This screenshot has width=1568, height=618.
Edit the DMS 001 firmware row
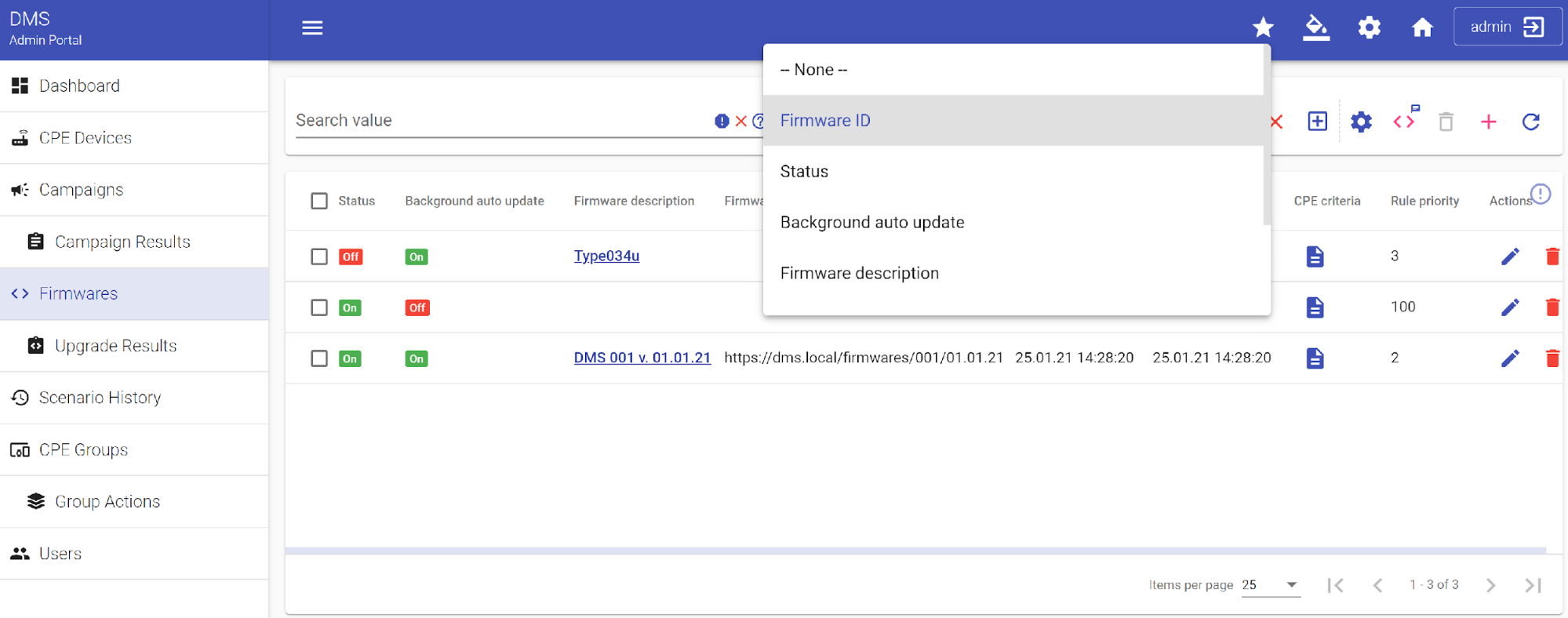1509,358
